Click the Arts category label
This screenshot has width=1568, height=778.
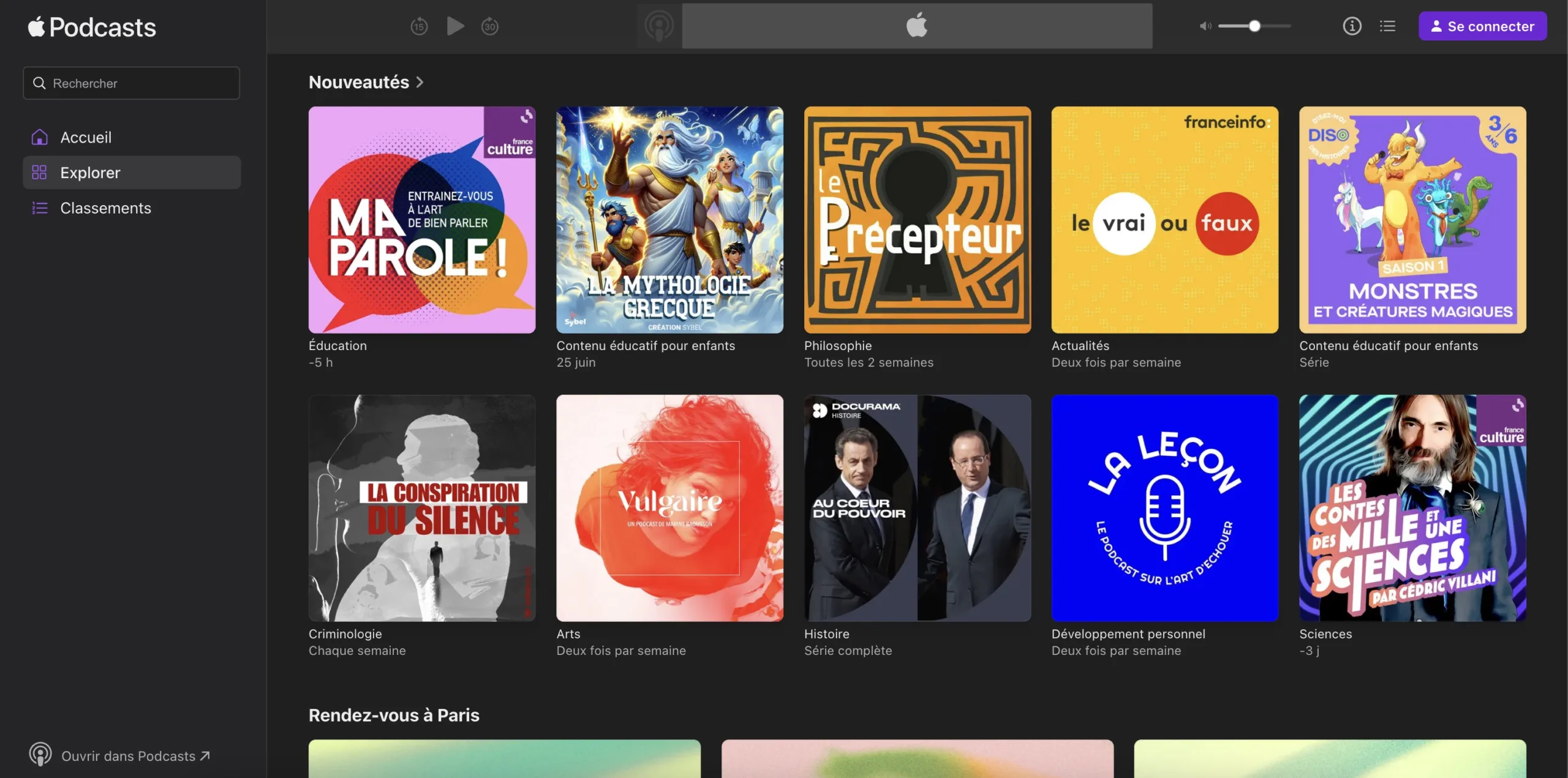568,634
